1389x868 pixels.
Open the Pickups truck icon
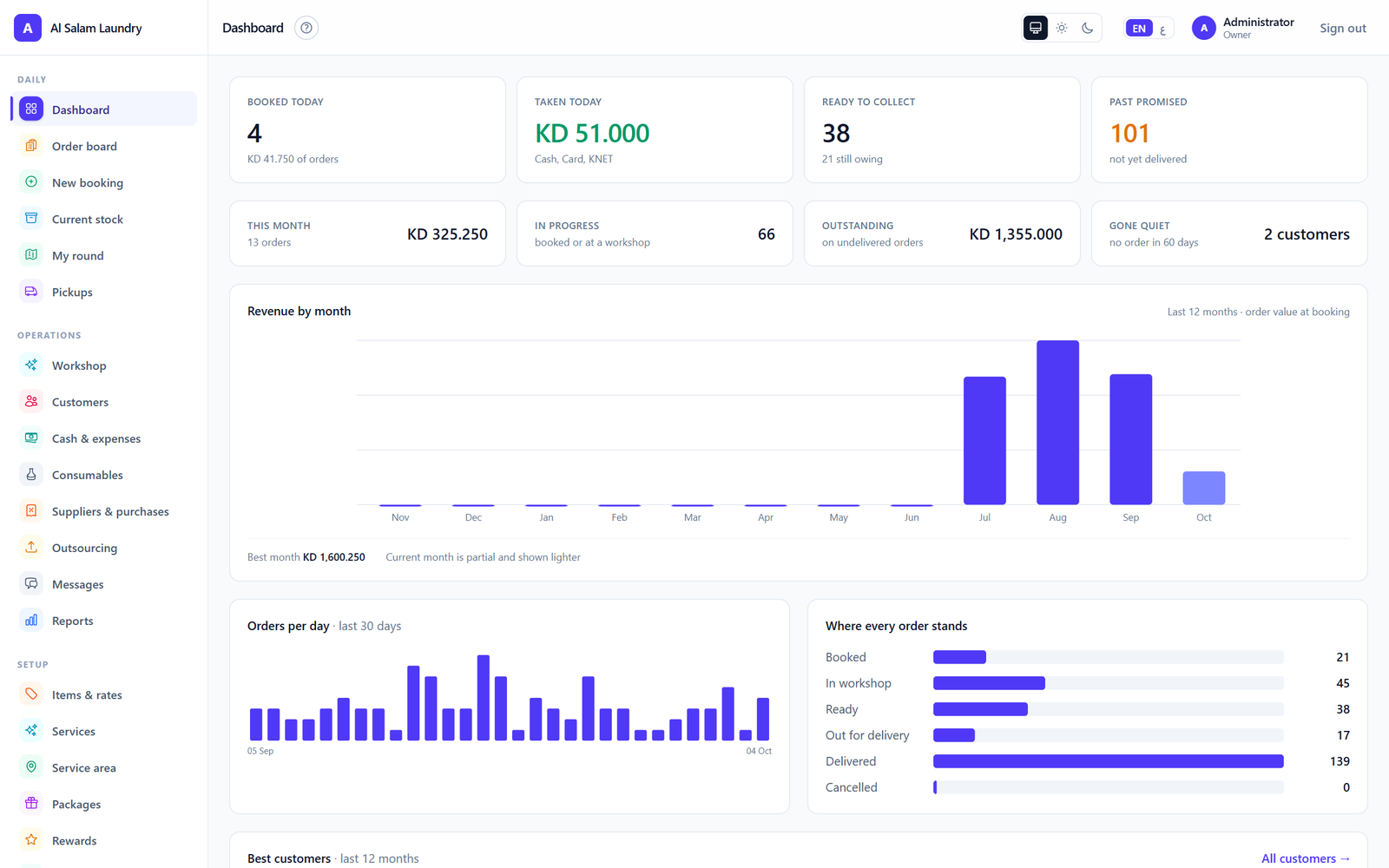tap(31, 292)
